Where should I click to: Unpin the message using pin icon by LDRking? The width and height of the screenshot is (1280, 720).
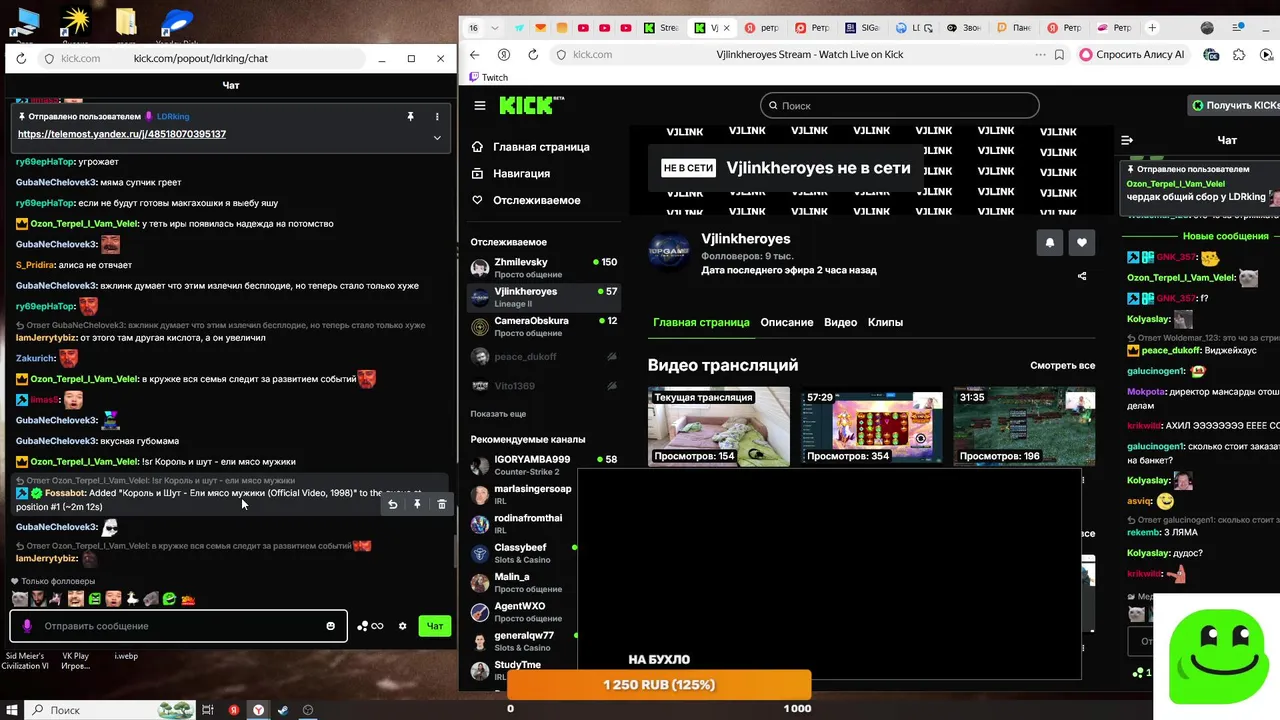click(x=410, y=117)
